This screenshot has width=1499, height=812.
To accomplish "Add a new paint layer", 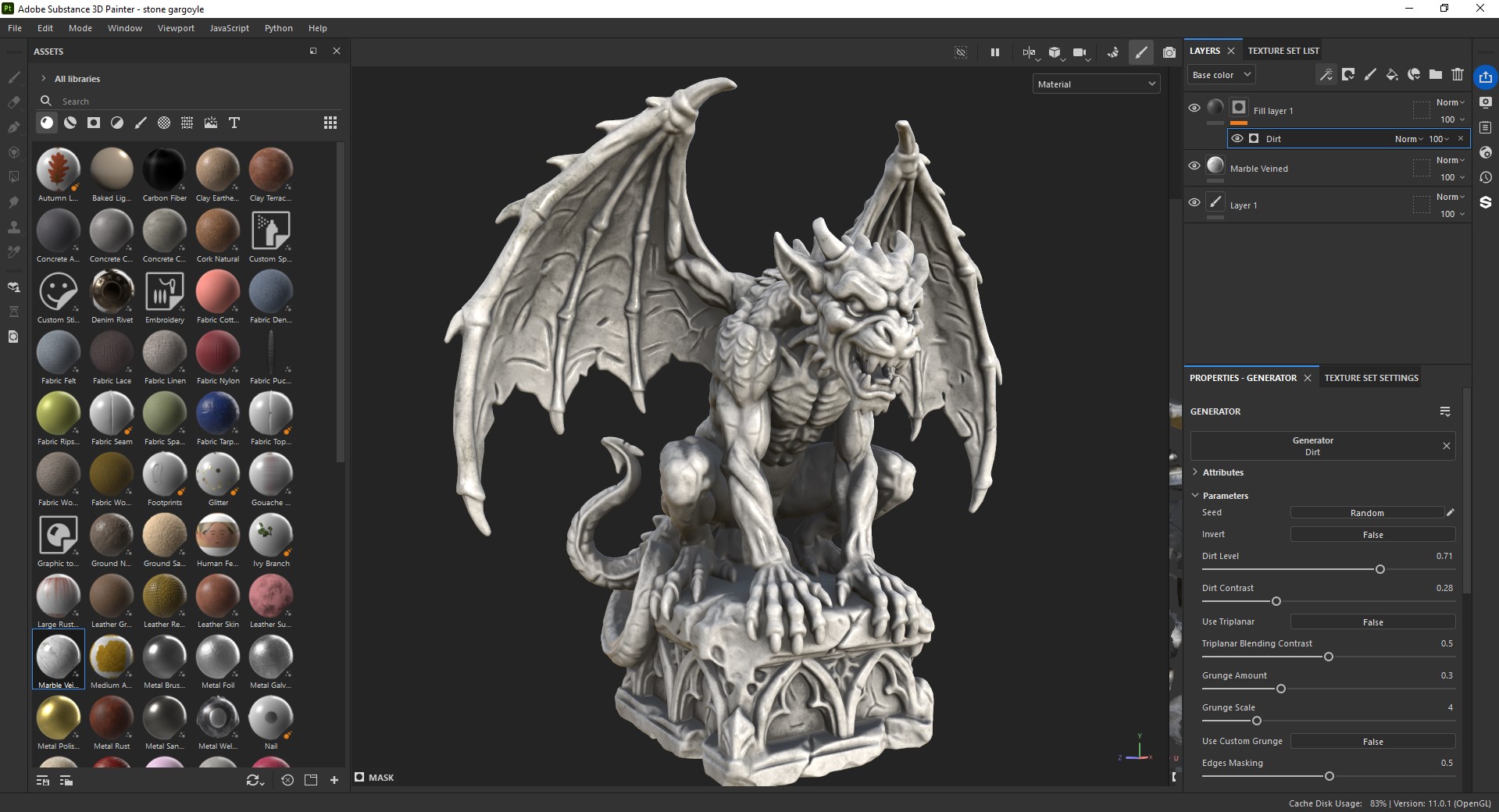I will [x=1370, y=74].
